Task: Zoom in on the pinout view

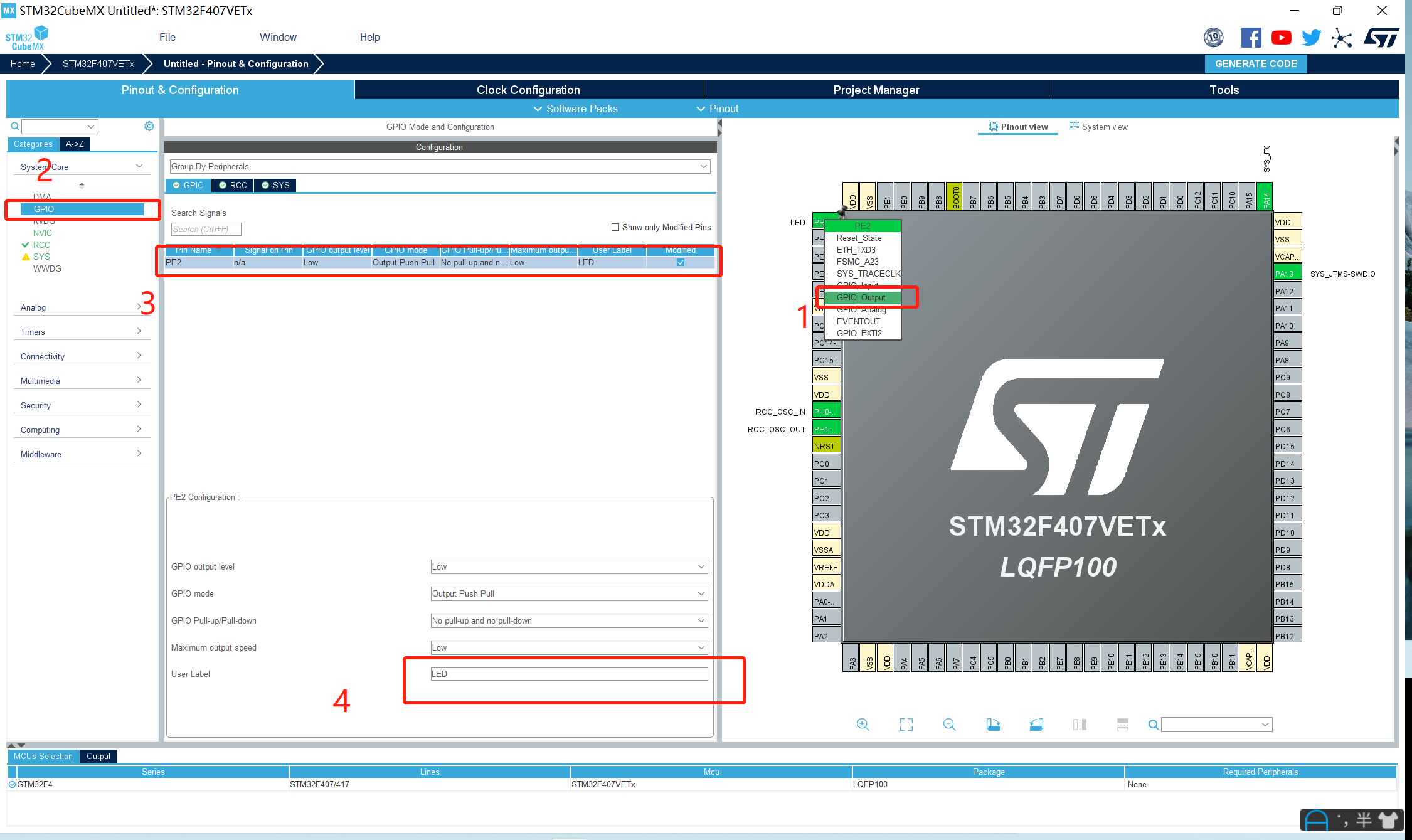Action: [x=863, y=725]
